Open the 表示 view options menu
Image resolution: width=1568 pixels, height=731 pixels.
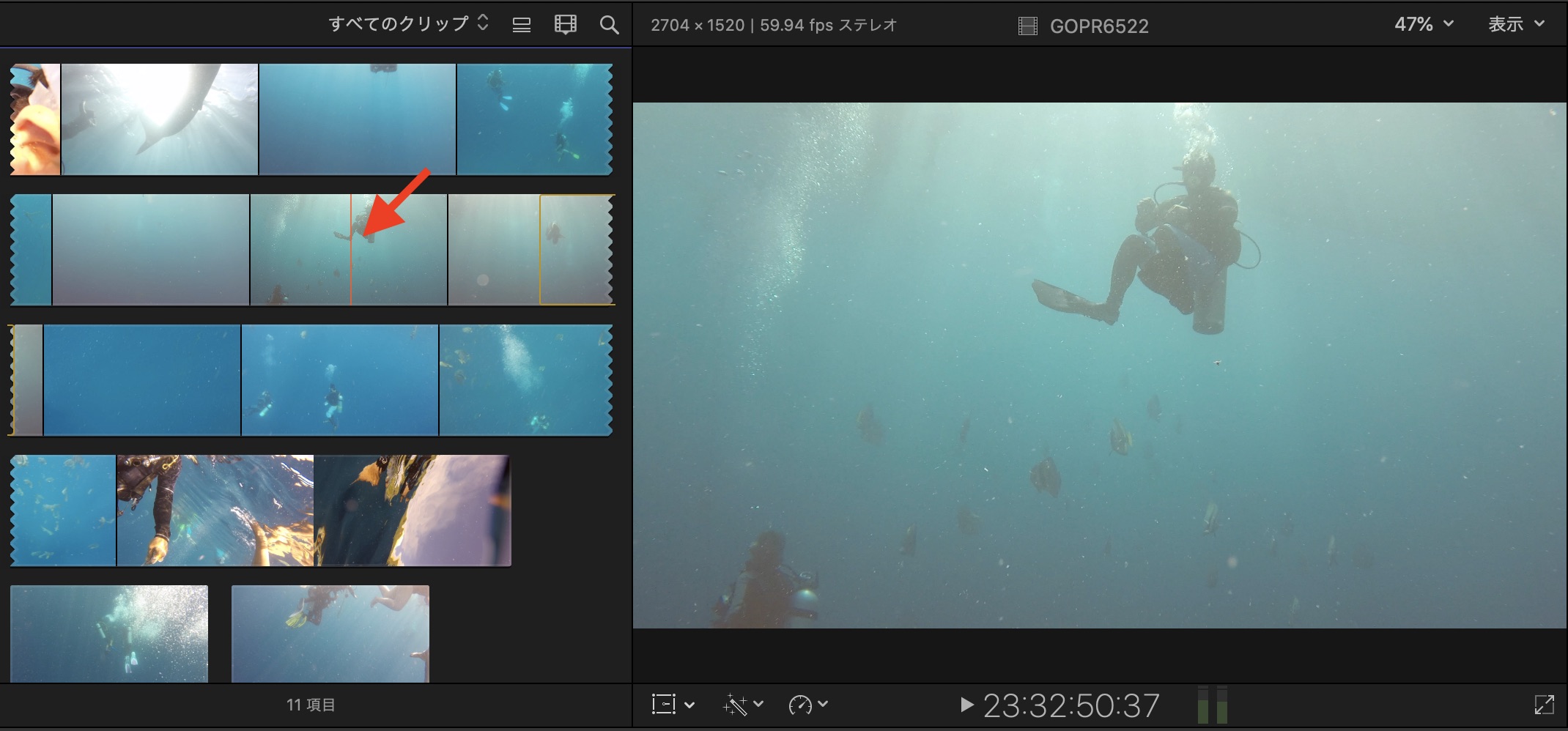tap(1515, 24)
